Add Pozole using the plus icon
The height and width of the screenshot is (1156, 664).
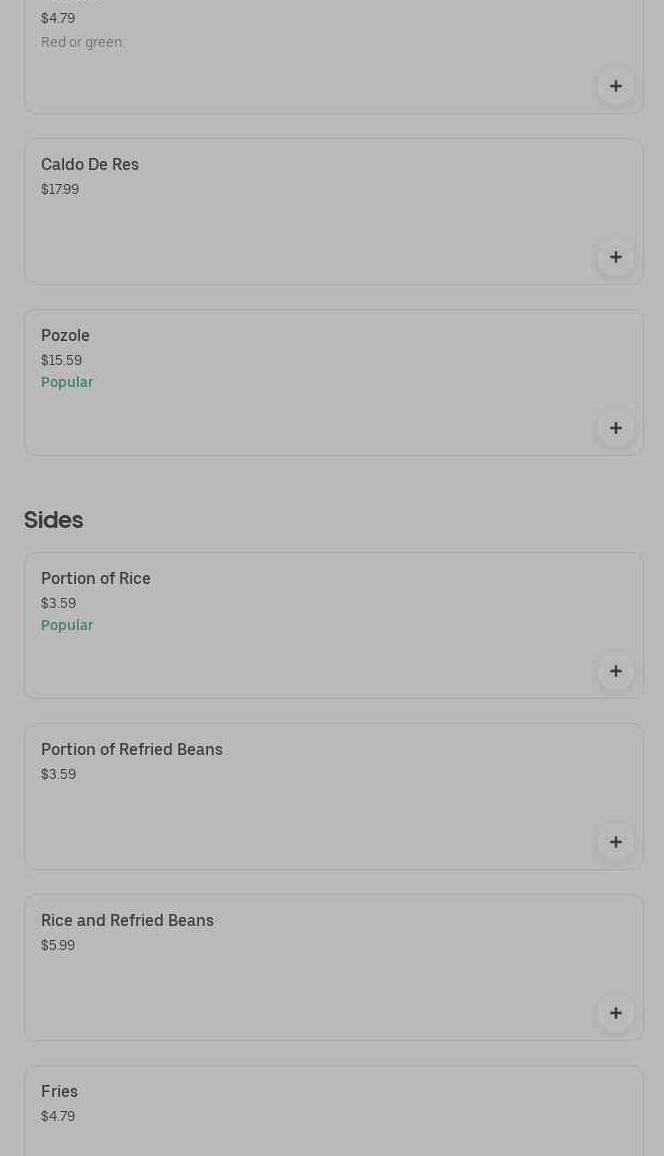coord(615,428)
